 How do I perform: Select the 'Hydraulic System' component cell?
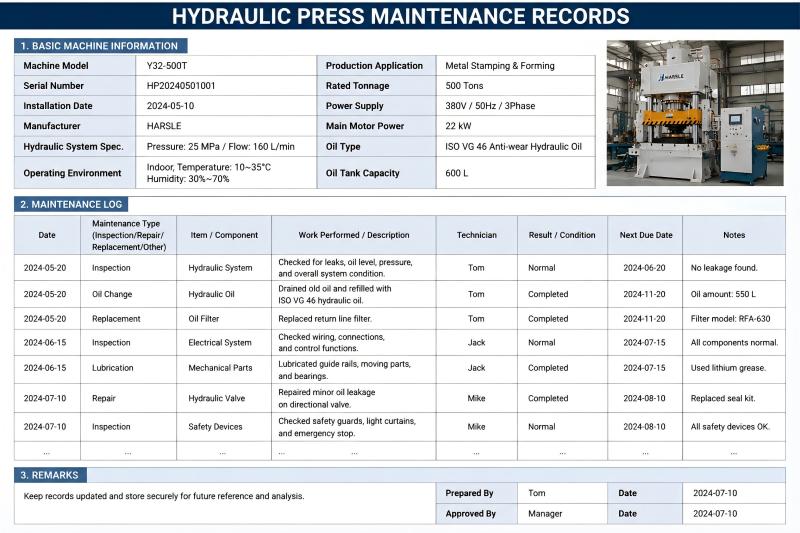(x=224, y=268)
